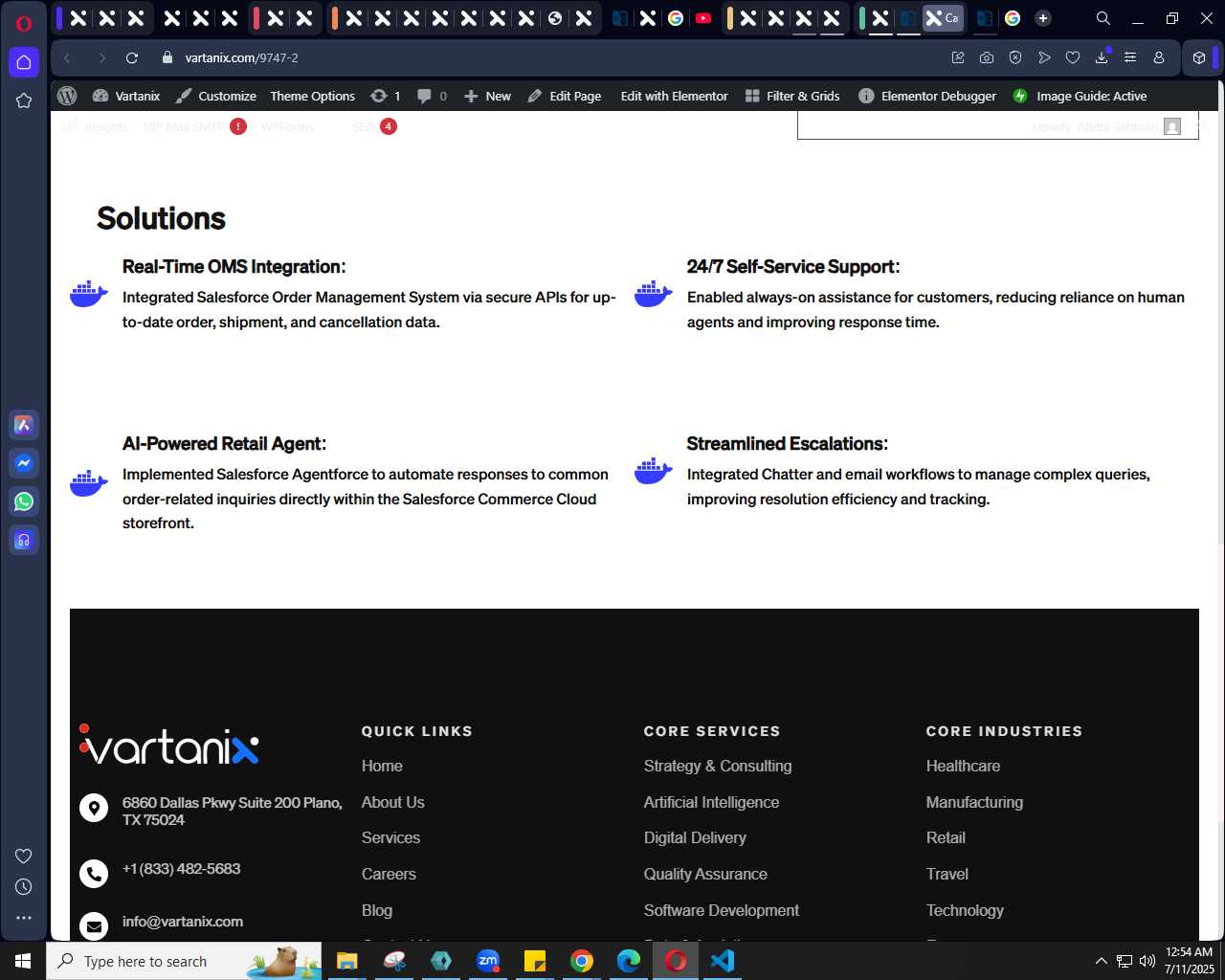Go to Opera start page home icon
Image resolution: width=1225 pixels, height=980 pixels.
(x=24, y=62)
